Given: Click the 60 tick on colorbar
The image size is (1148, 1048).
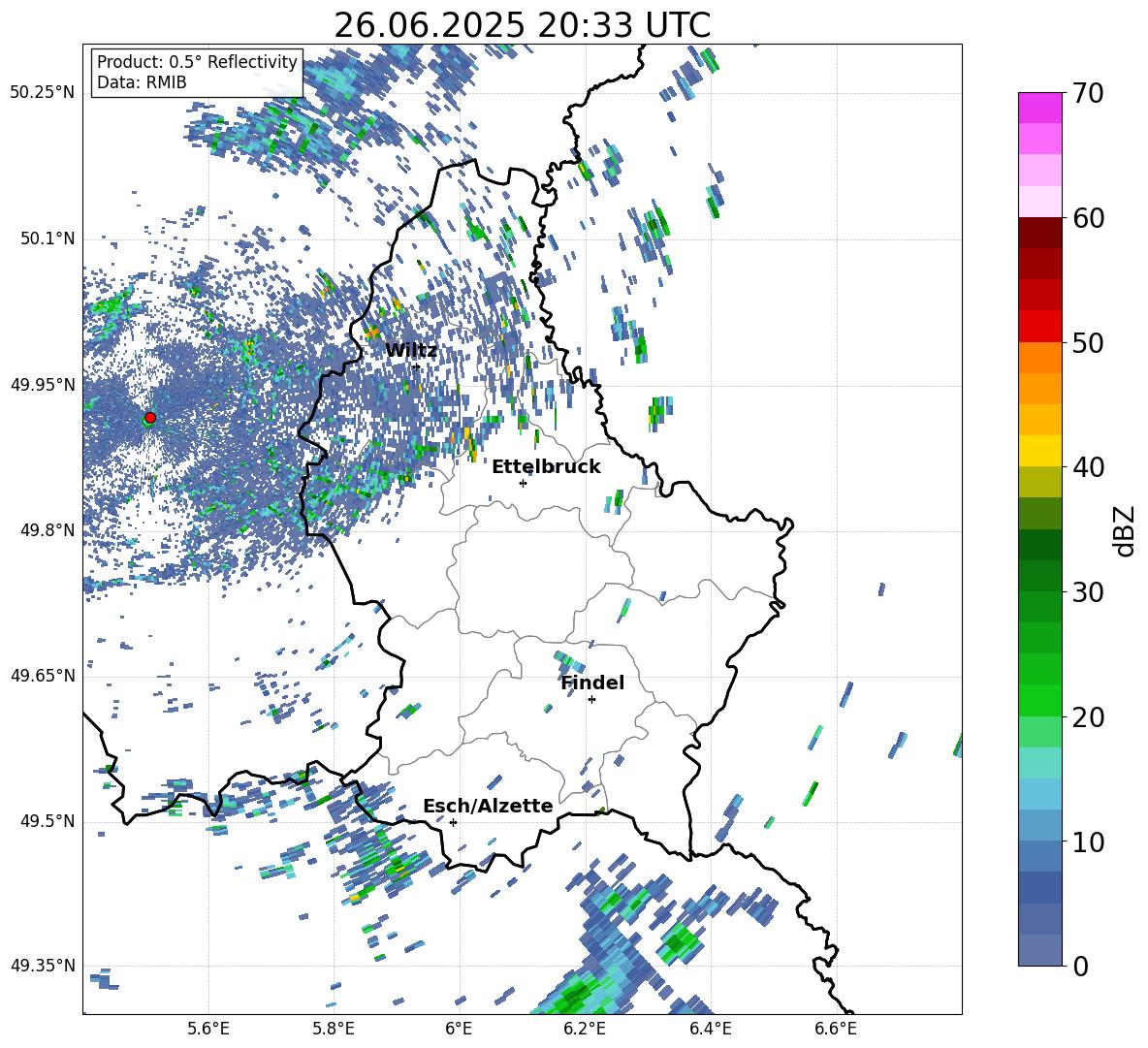Looking at the screenshot, I should click(x=1088, y=218).
